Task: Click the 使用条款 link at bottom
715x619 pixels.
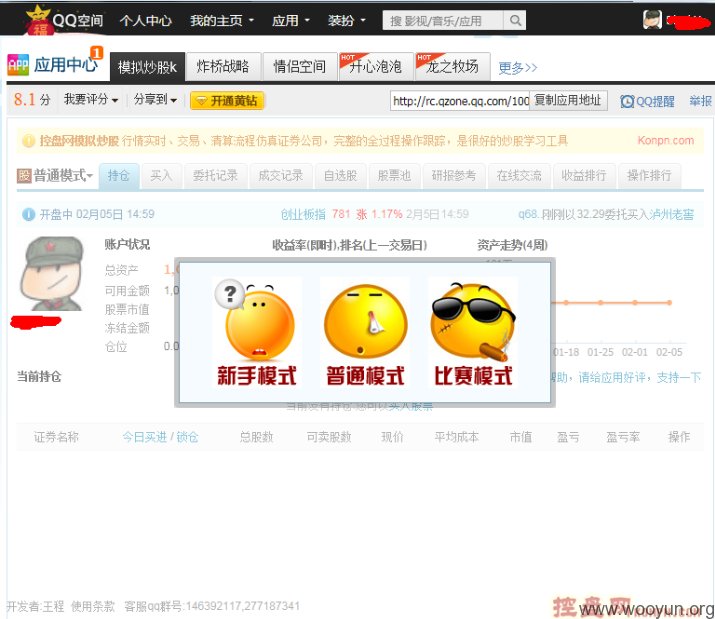Action: pos(93,606)
